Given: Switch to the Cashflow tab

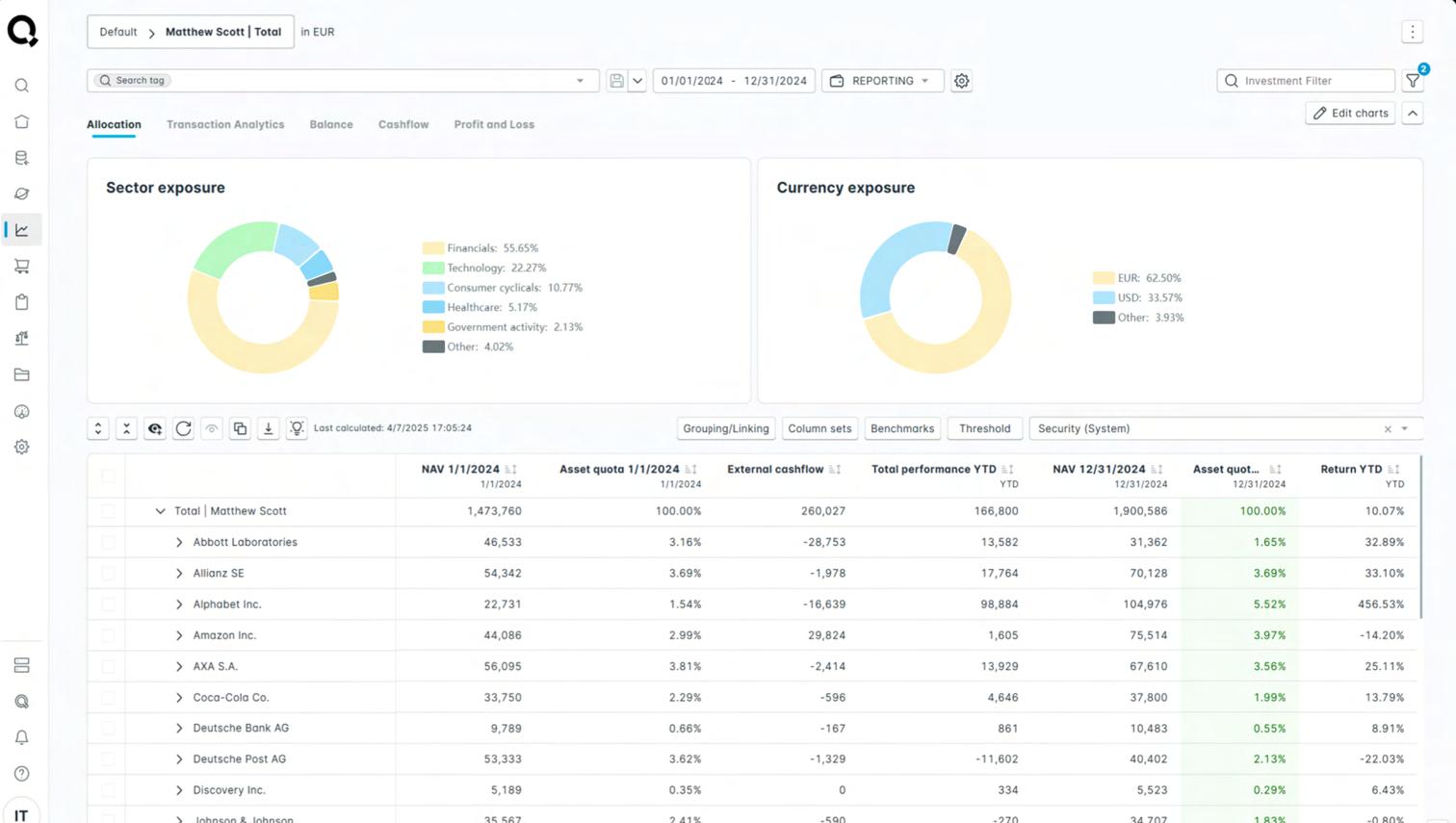Looking at the screenshot, I should 403,124.
